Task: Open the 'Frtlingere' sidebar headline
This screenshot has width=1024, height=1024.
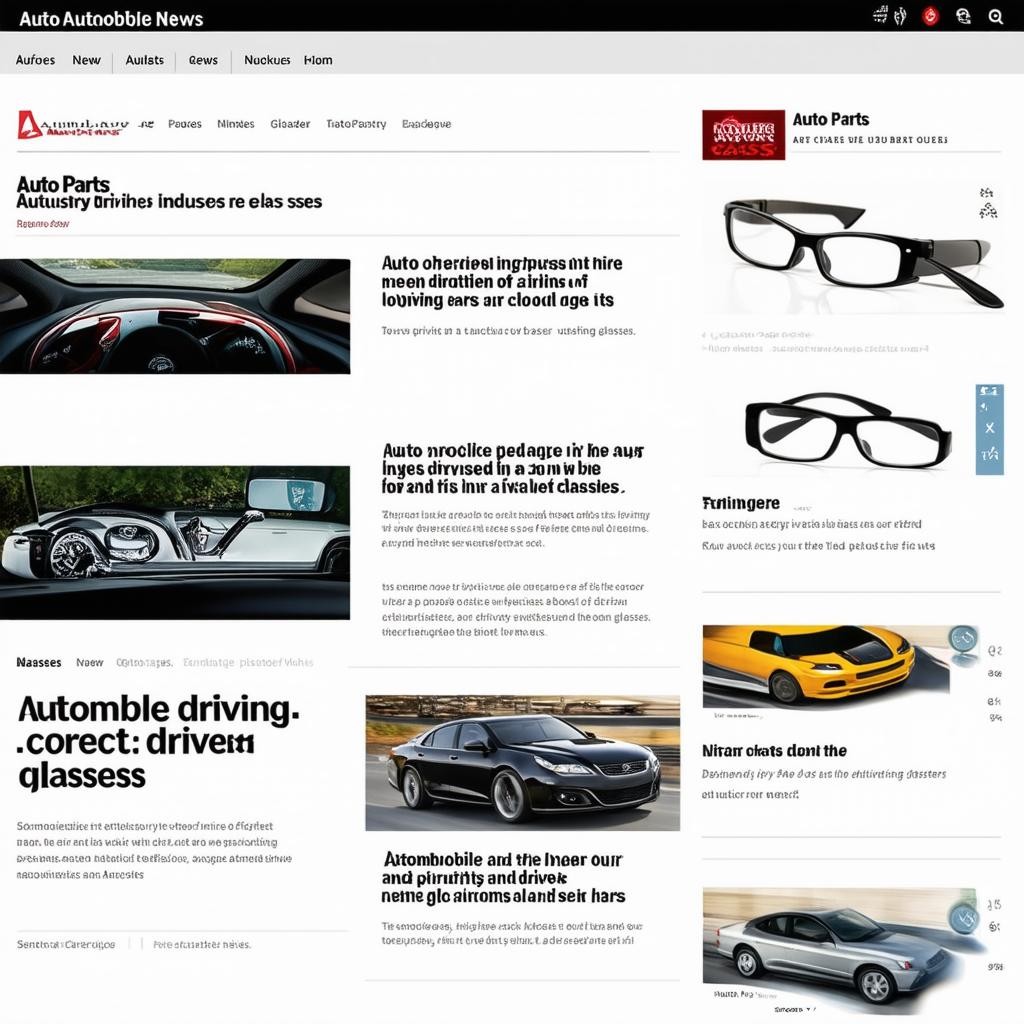Action: pyautogui.click(x=741, y=503)
